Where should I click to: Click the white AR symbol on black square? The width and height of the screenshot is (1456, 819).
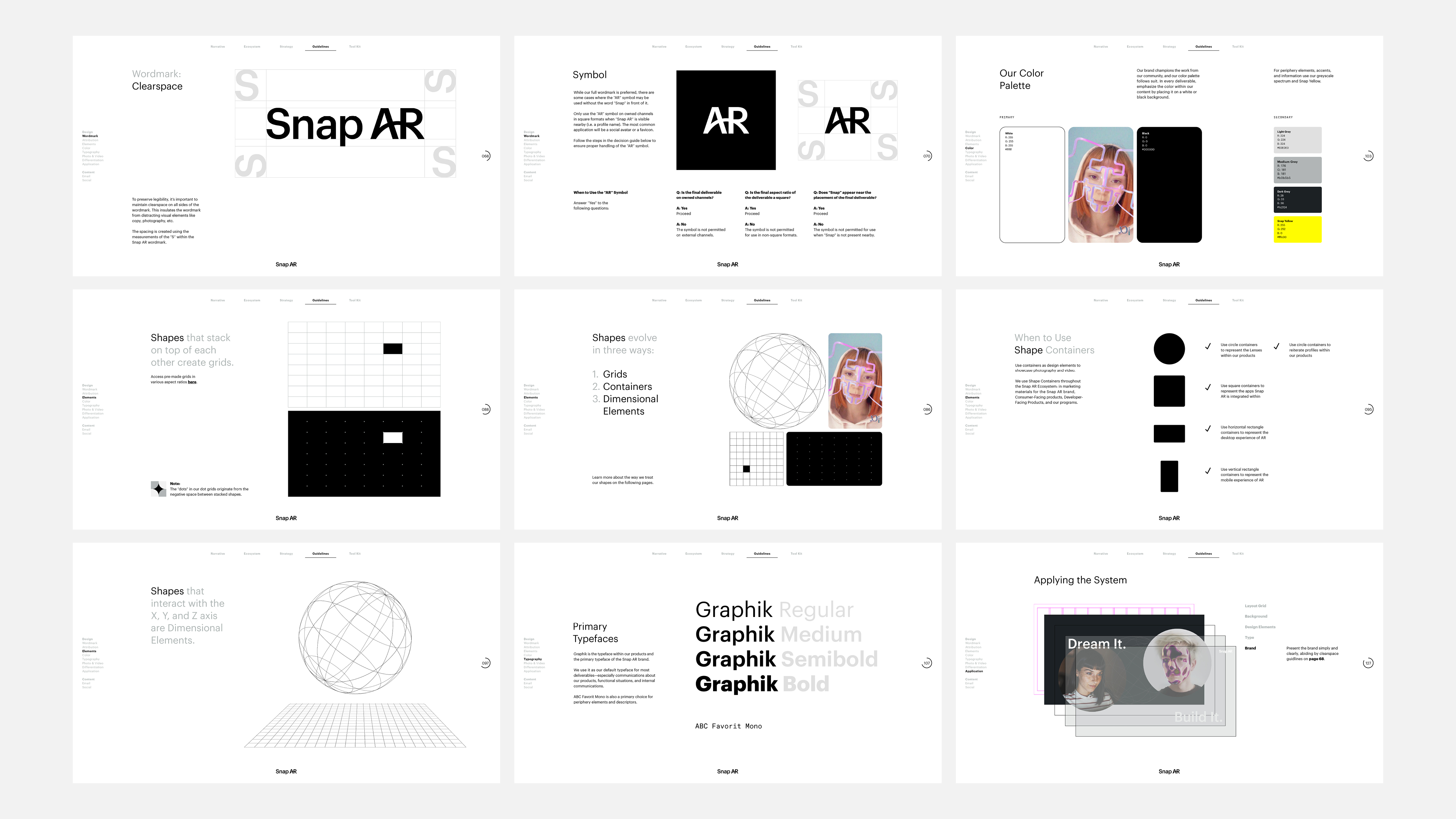tap(726, 120)
